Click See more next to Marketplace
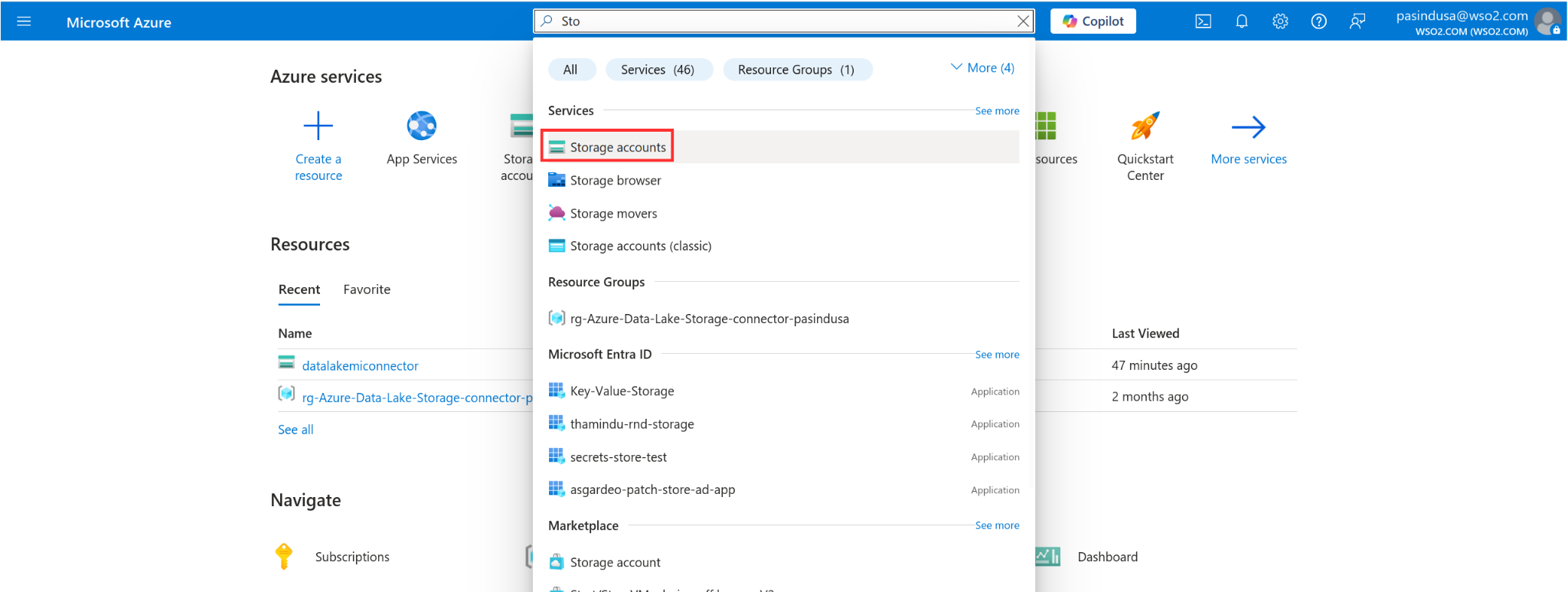The image size is (1568, 592). 997,525
